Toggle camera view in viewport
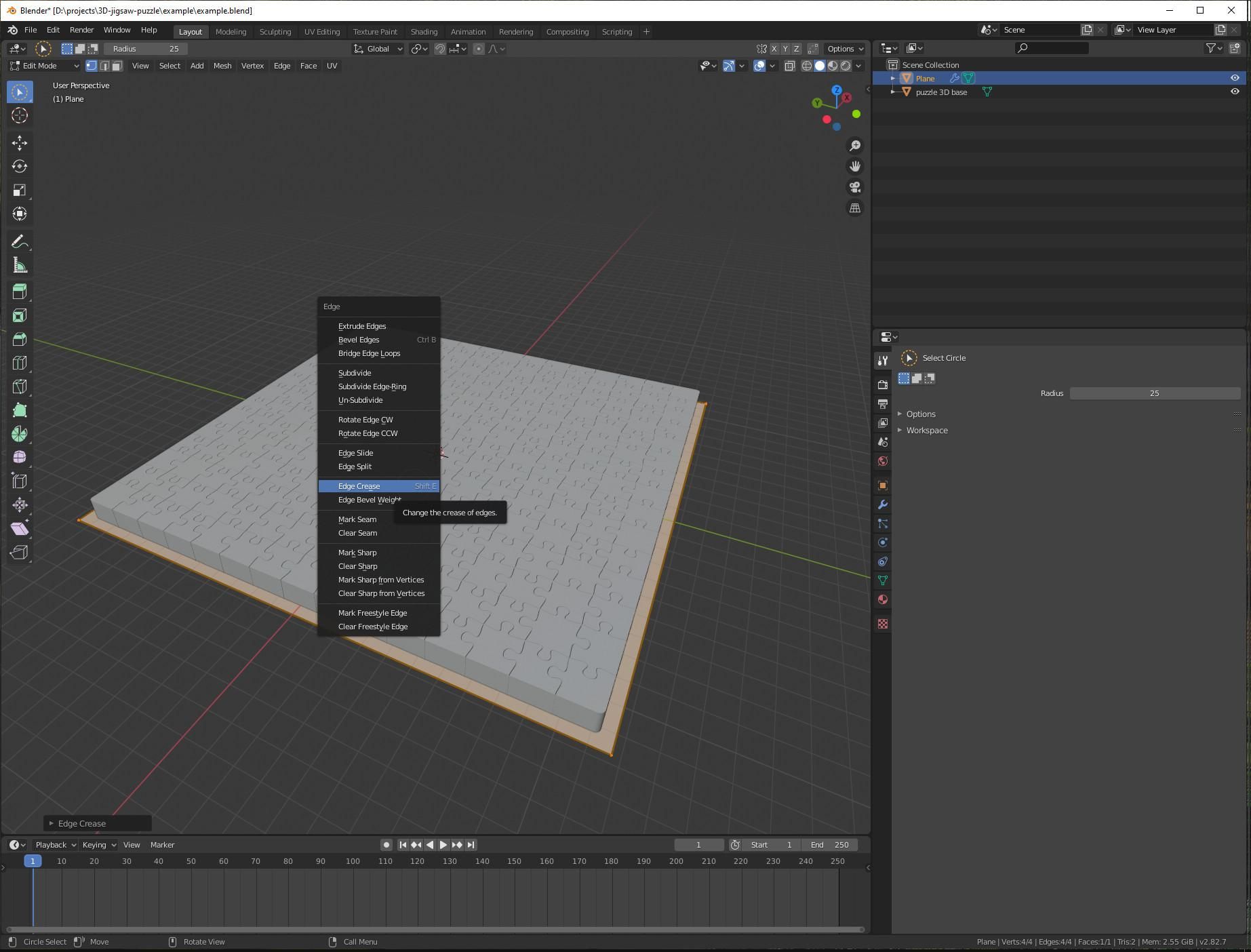1251x952 pixels. point(855,187)
